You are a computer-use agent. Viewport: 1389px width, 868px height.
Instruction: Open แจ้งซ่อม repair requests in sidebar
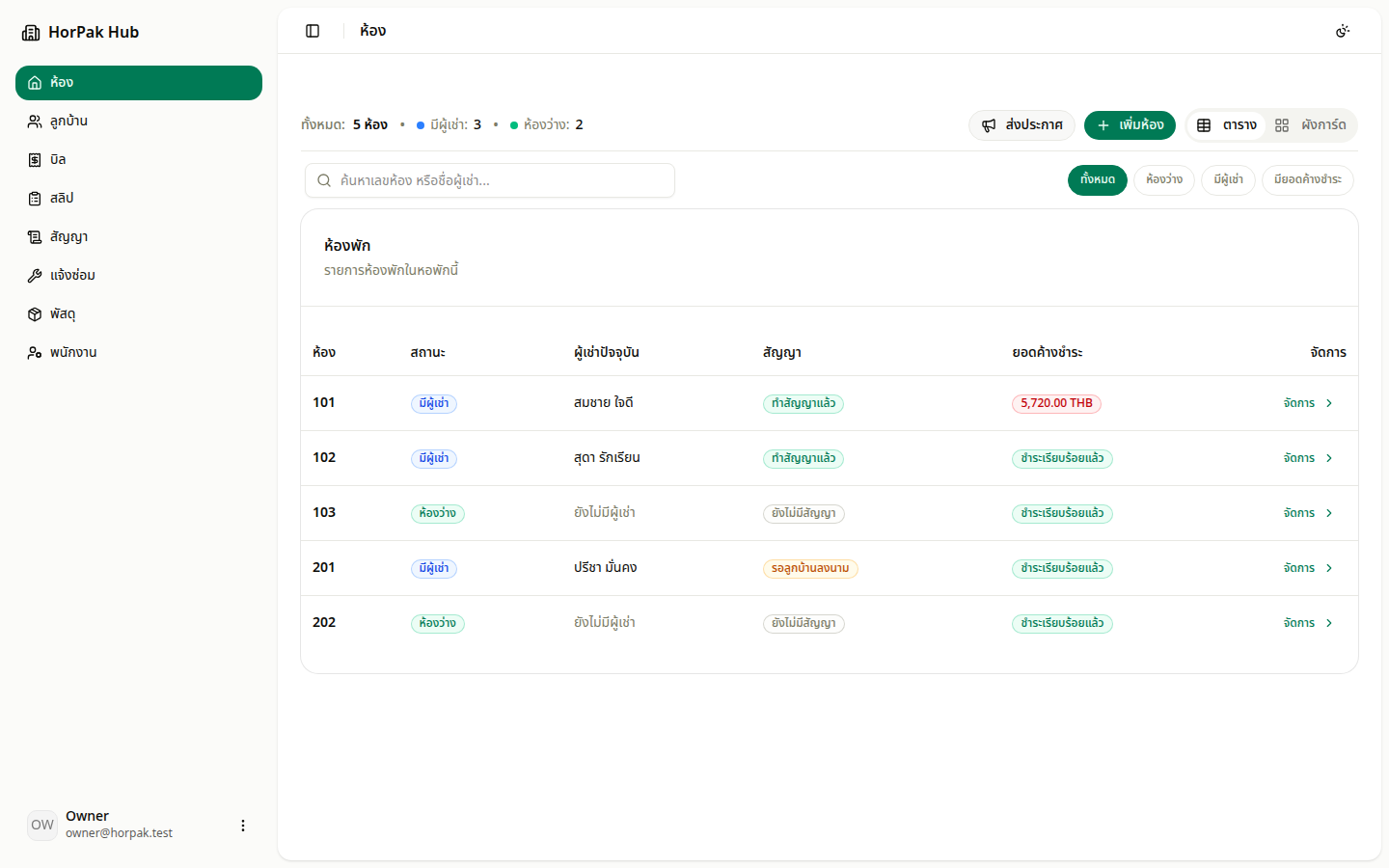(139, 276)
